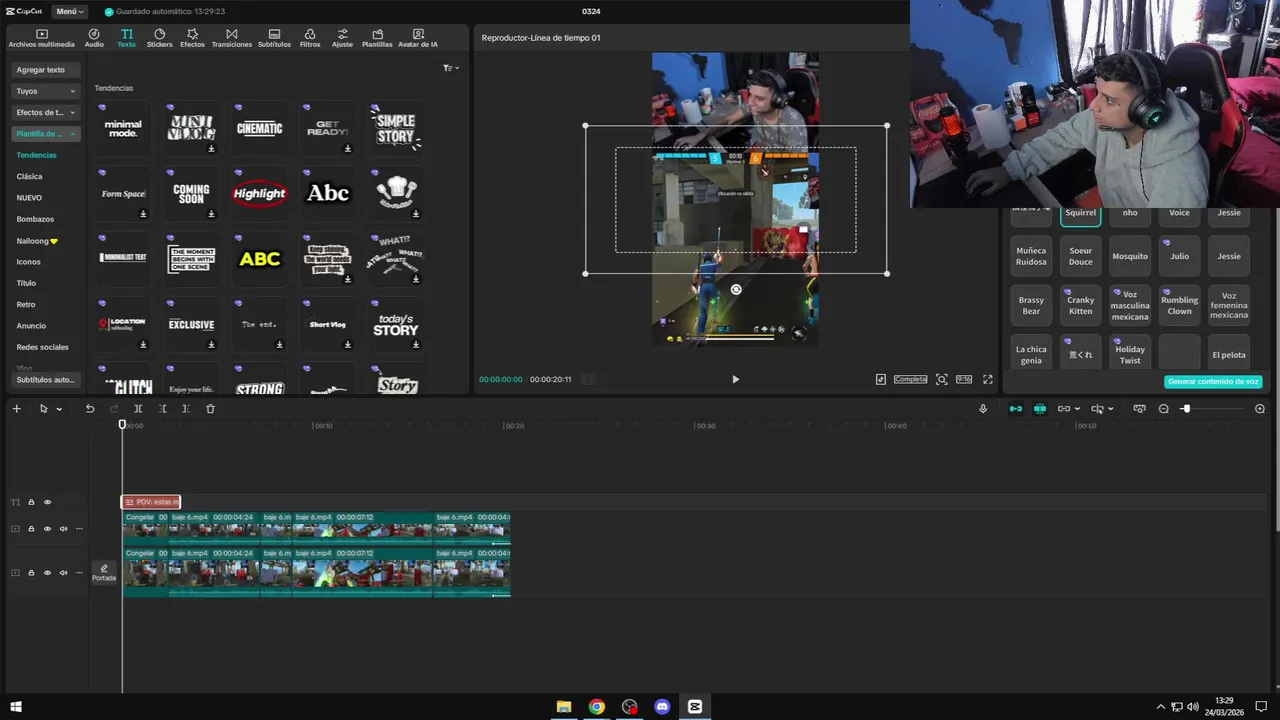Delete the selected clip with trash icon

[210, 409]
